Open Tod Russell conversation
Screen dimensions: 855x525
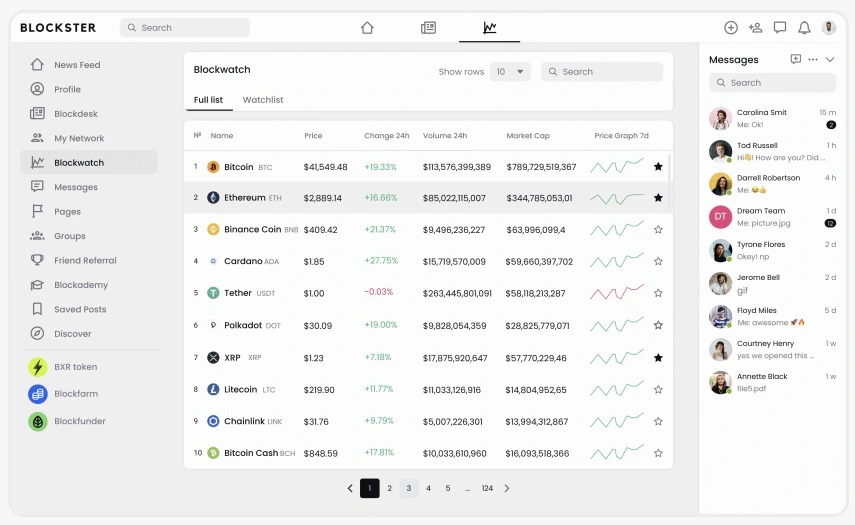coord(772,152)
